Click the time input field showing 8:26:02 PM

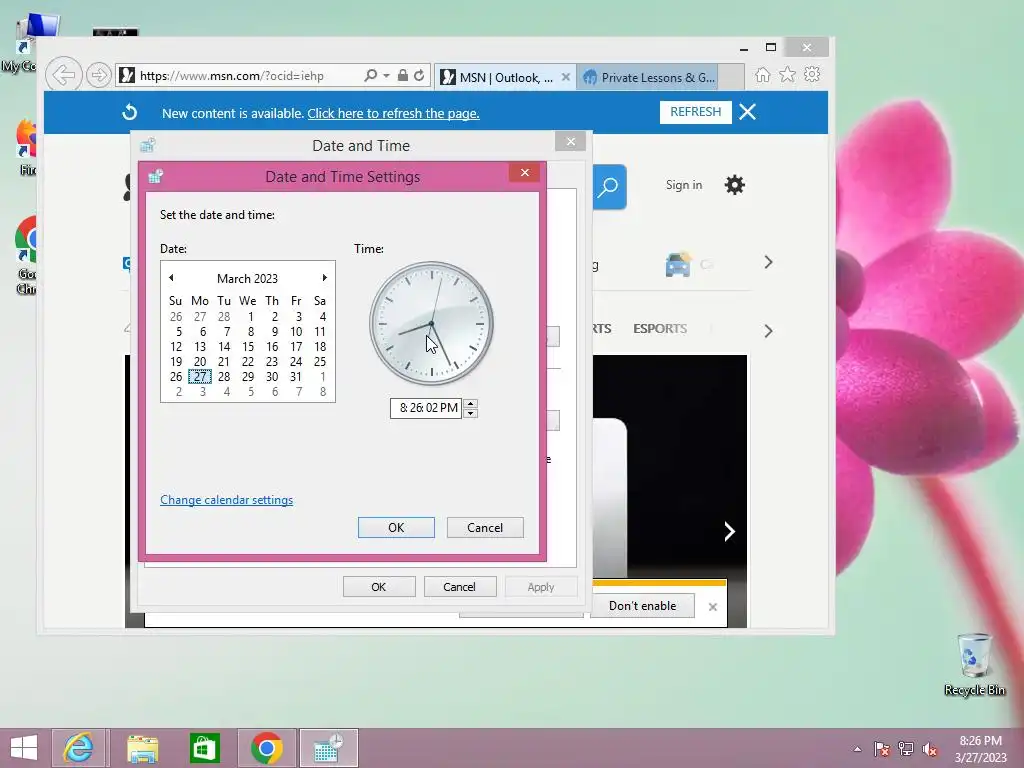426,408
